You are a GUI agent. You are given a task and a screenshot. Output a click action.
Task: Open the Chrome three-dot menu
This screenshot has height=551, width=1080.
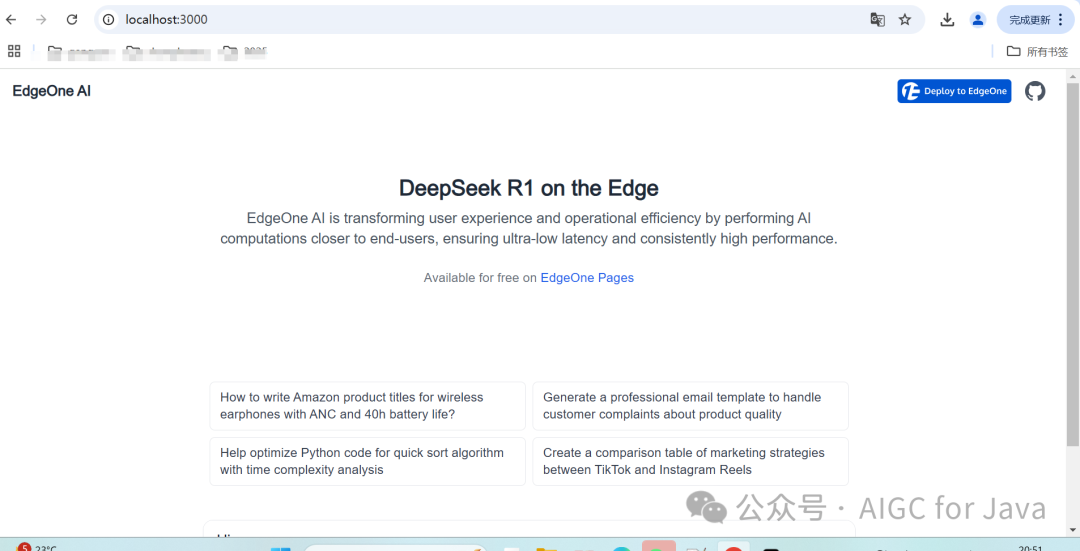(x=1061, y=20)
